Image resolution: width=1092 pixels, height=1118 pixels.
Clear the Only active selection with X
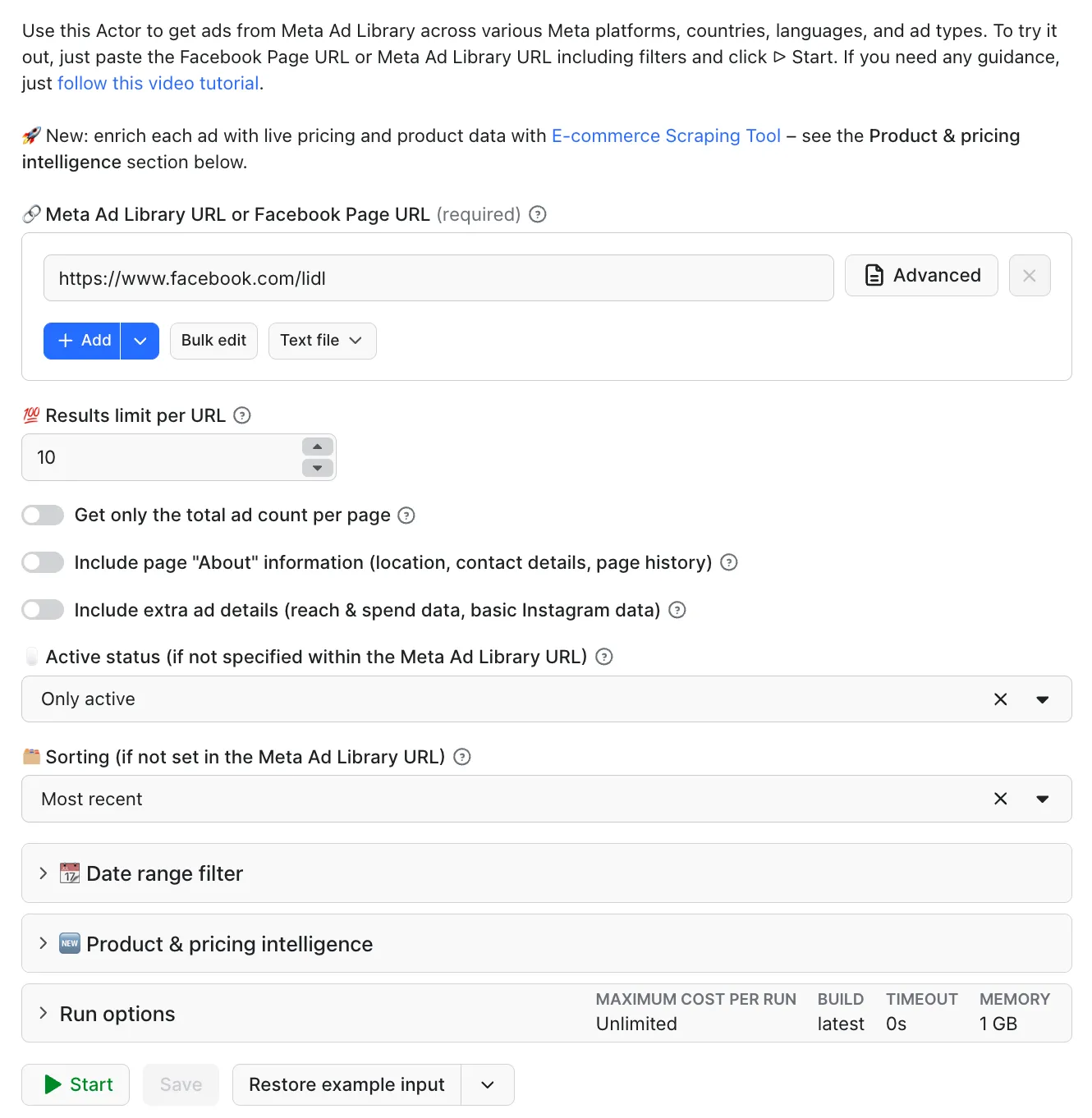click(1001, 699)
